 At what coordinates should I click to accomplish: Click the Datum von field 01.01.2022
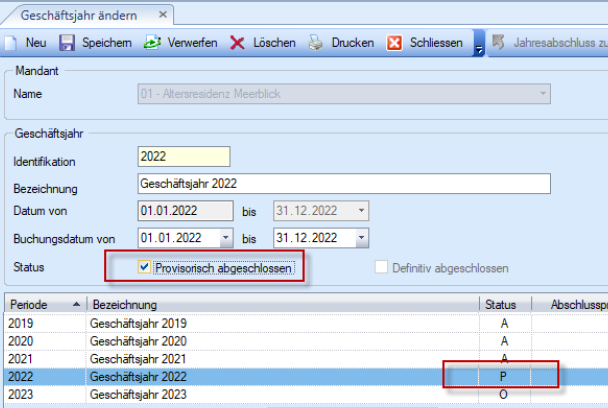(185, 211)
